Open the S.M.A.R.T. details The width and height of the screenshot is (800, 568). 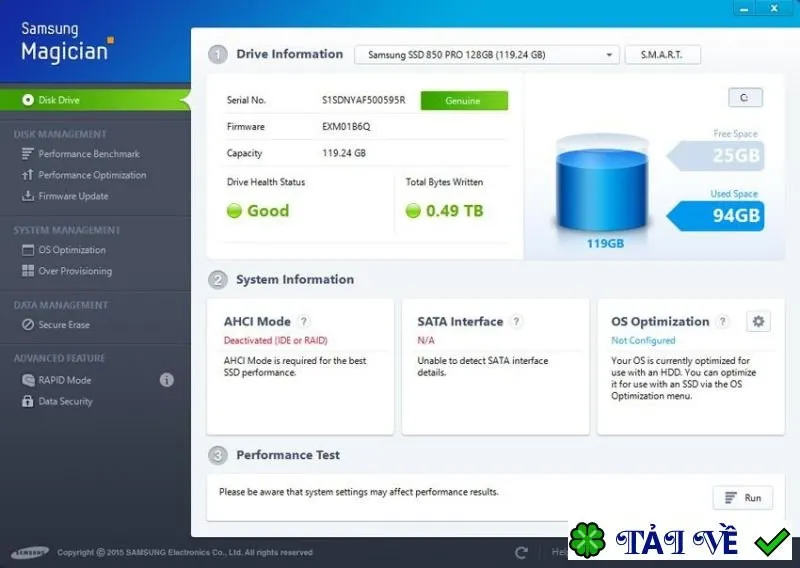[662, 55]
